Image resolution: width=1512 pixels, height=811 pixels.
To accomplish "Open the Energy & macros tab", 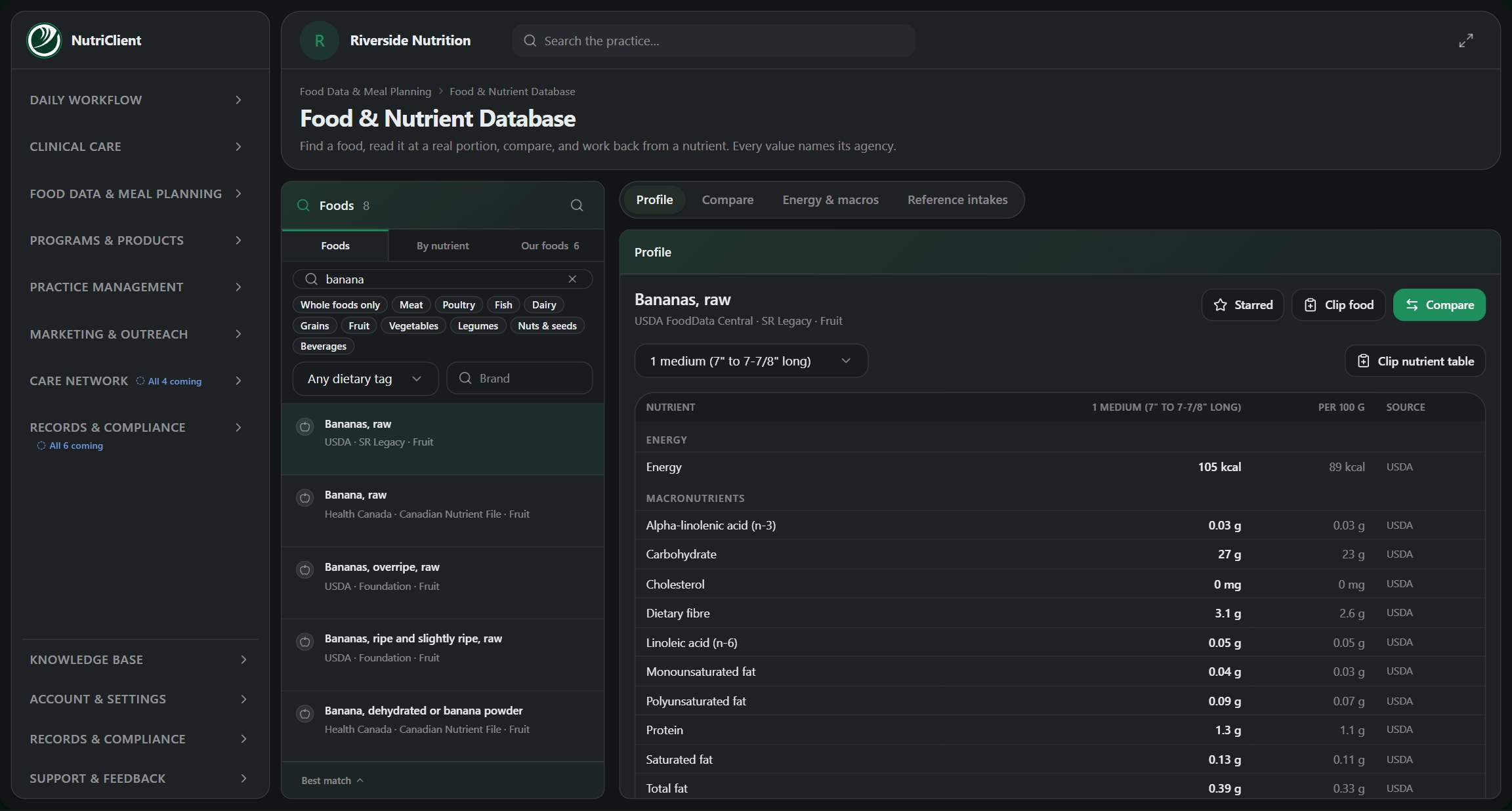I will (830, 200).
